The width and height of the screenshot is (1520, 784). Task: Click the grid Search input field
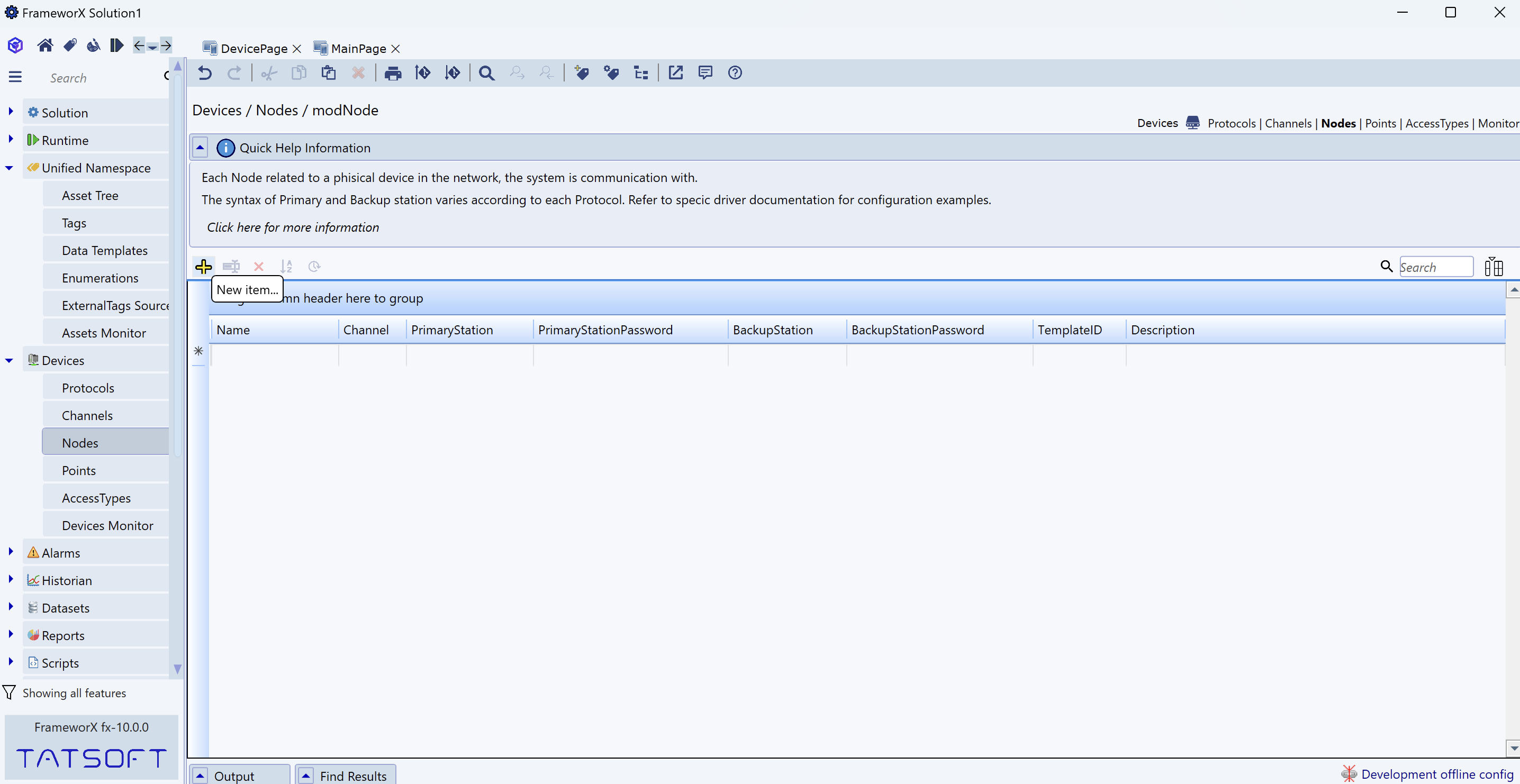(x=1436, y=267)
